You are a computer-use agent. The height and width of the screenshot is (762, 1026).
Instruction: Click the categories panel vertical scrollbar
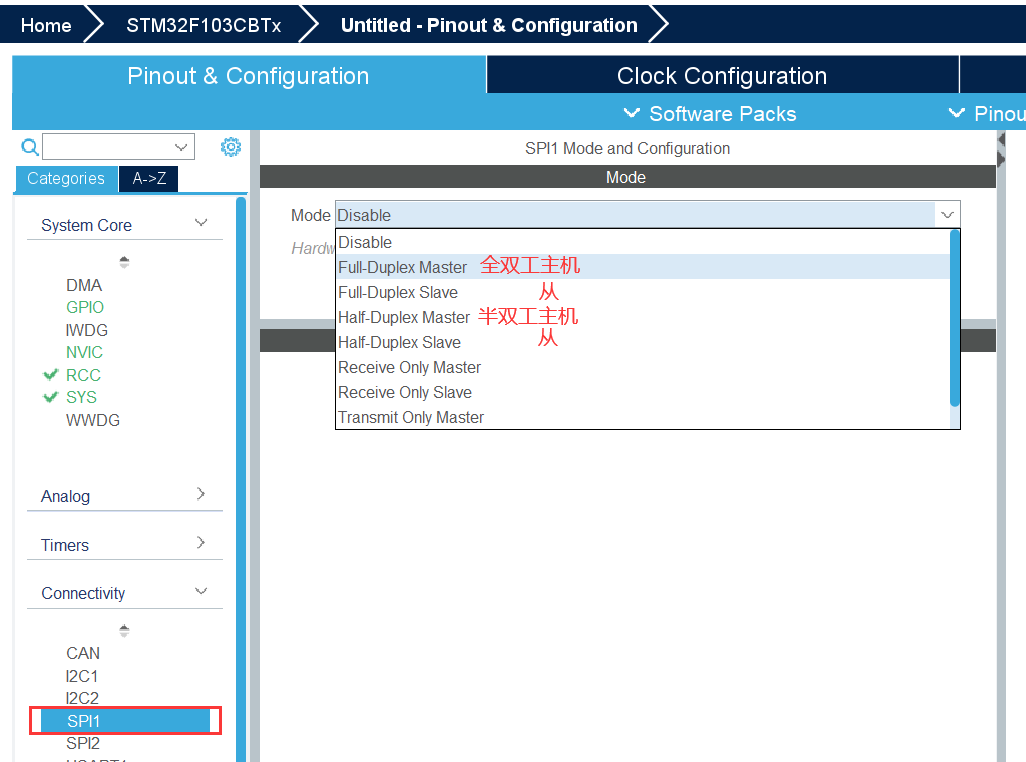(241, 479)
